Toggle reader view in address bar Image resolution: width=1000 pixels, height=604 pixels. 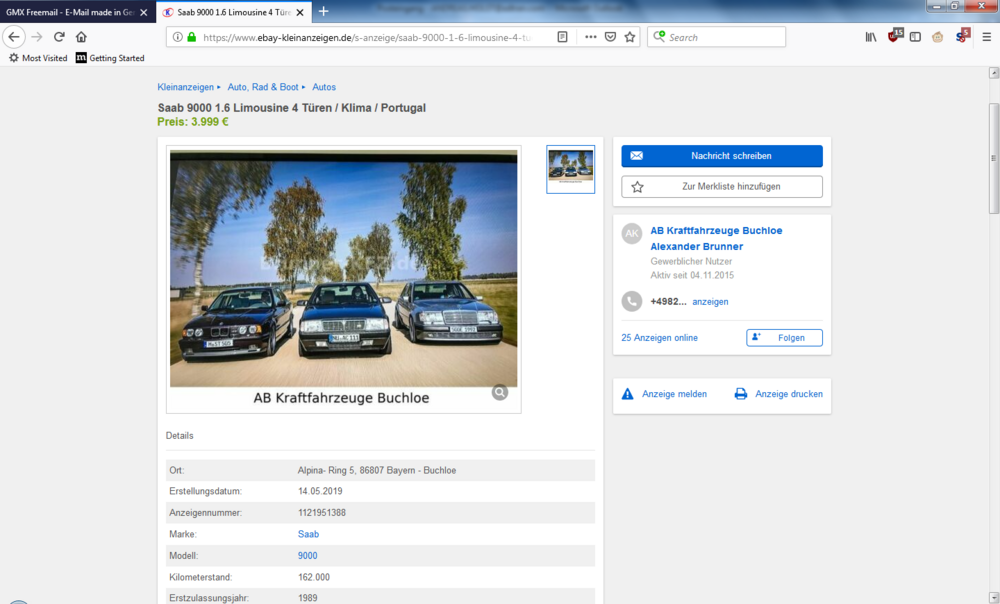click(562, 37)
